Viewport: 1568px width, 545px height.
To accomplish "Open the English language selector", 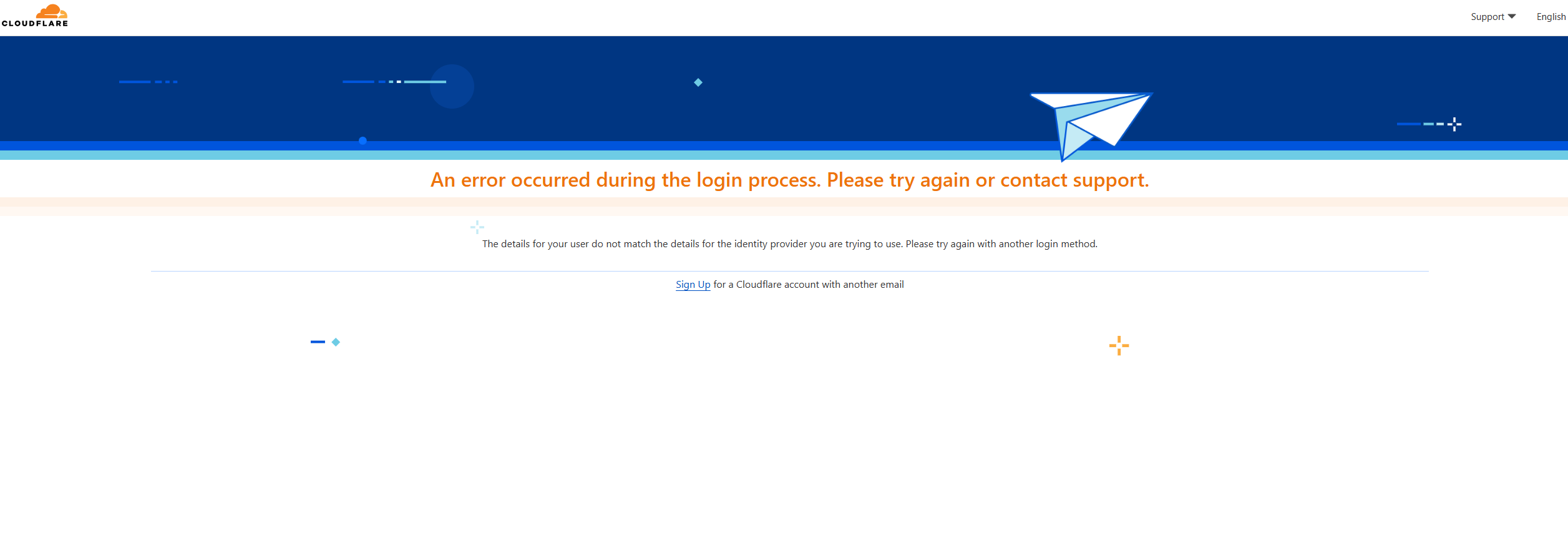I will pyautogui.click(x=1551, y=17).
